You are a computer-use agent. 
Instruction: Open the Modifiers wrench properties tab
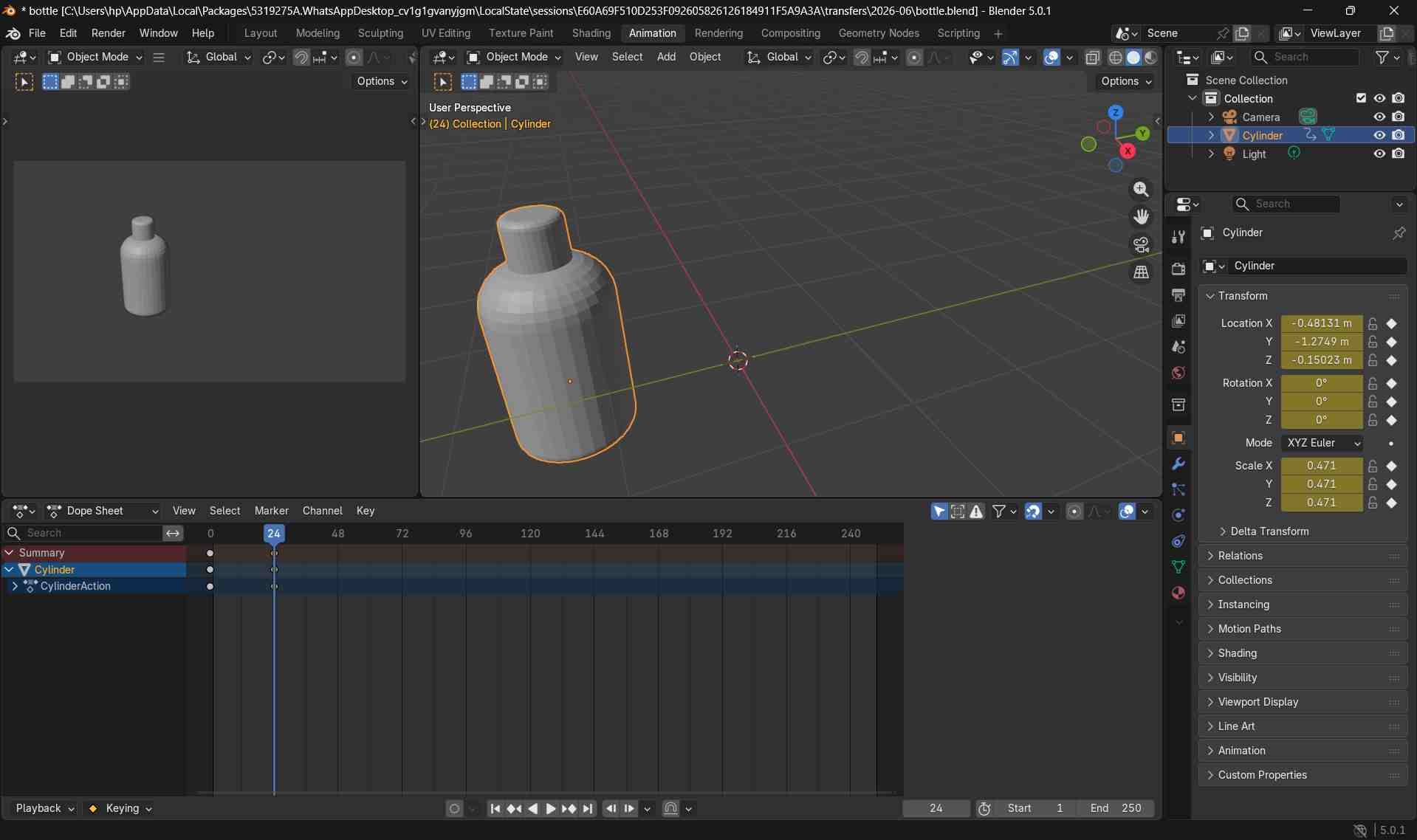click(x=1178, y=464)
